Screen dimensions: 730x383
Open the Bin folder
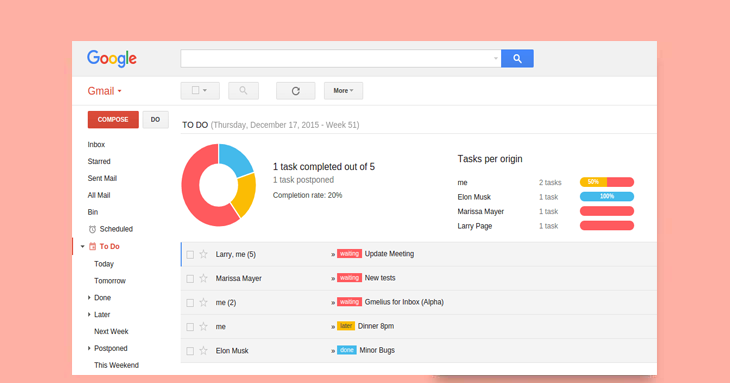pyautogui.click(x=93, y=212)
